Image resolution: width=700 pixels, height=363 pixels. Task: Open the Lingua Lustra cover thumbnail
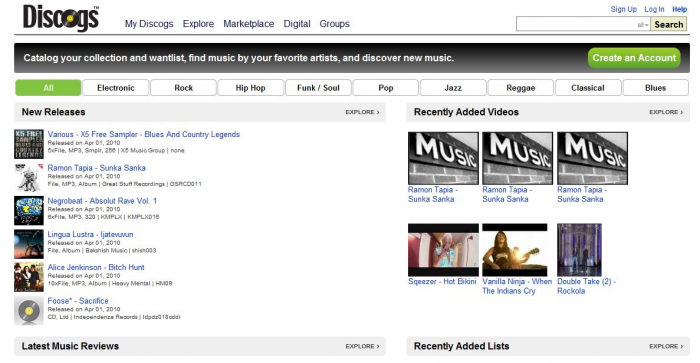(29, 244)
